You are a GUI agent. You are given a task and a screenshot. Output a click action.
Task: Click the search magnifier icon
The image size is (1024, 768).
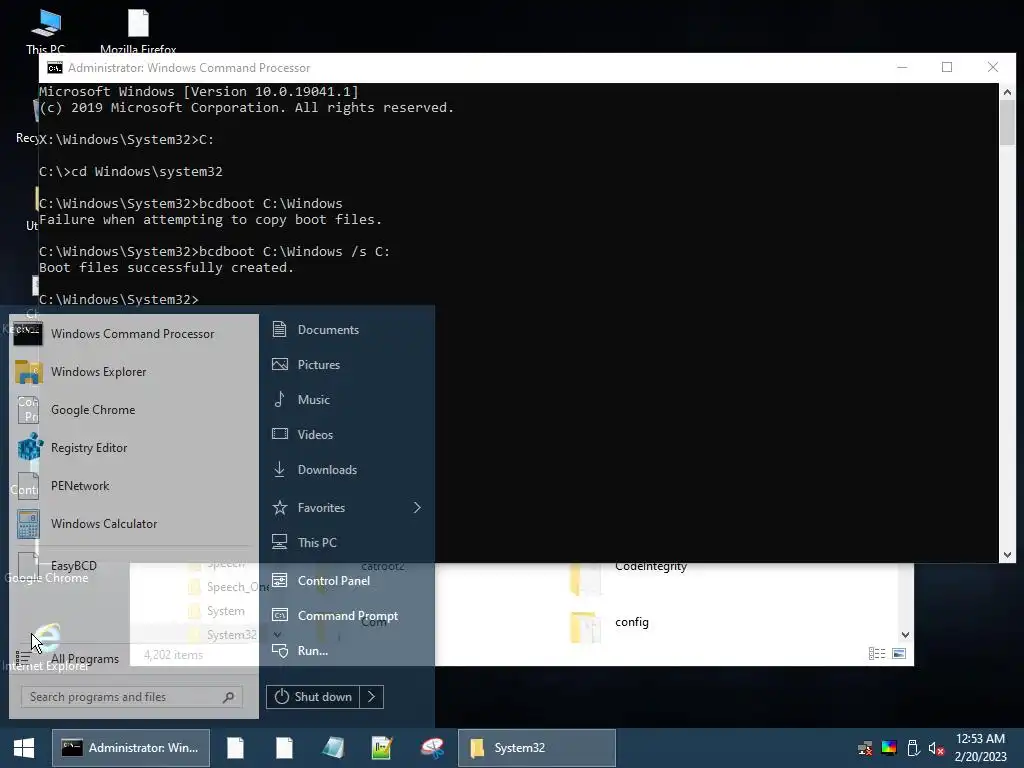point(229,697)
